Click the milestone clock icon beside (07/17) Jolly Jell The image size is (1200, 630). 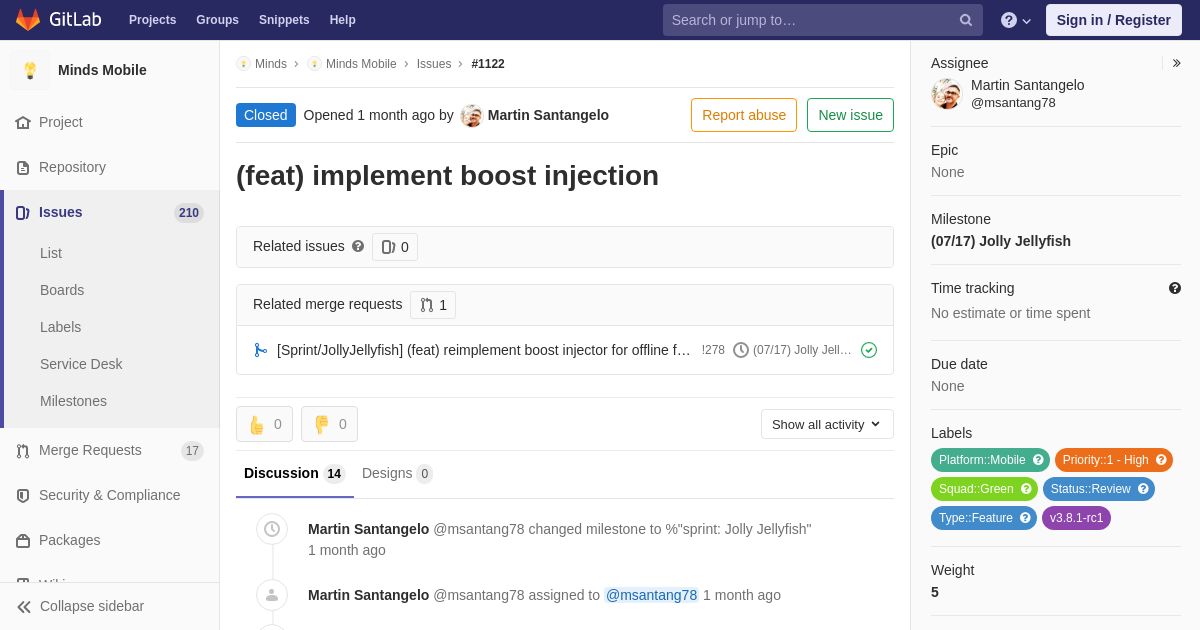741,350
